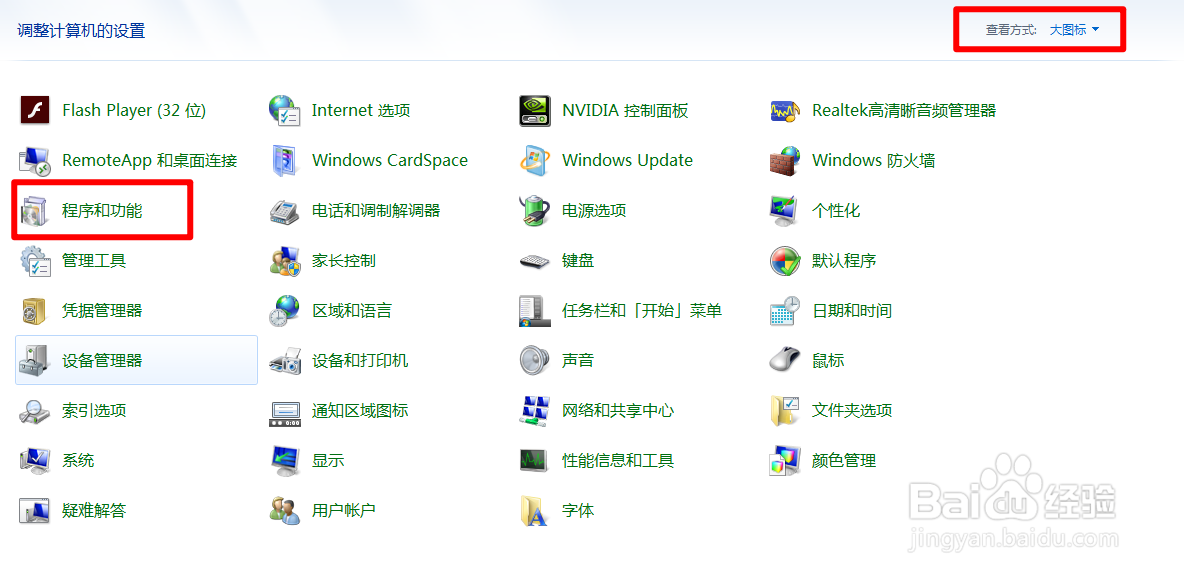Click the 文件夹选项 folder icon
The height and width of the screenshot is (579, 1184).
pos(785,410)
